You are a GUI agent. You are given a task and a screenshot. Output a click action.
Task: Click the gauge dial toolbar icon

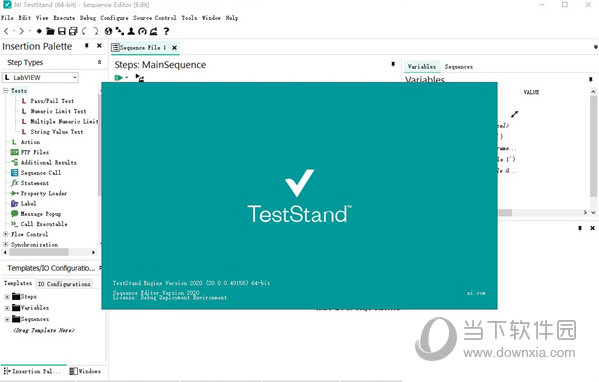(x=142, y=31)
